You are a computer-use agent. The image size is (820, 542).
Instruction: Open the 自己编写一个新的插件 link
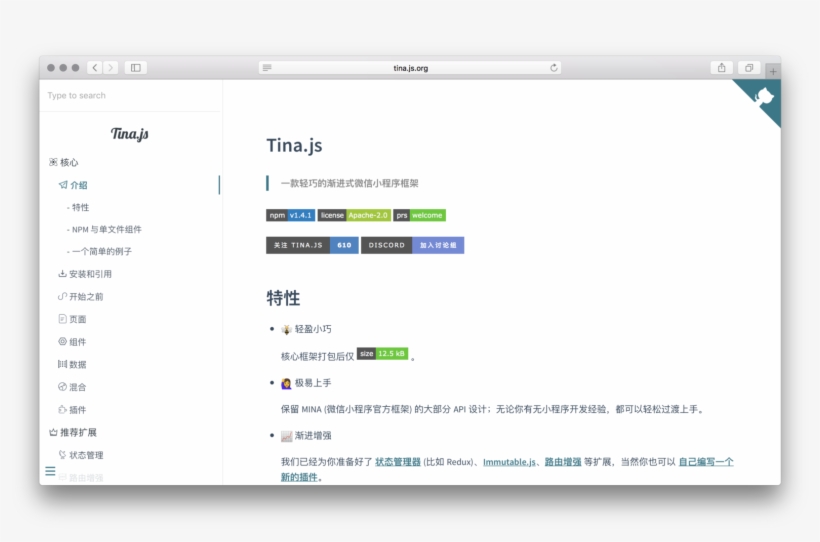click(x=706, y=461)
